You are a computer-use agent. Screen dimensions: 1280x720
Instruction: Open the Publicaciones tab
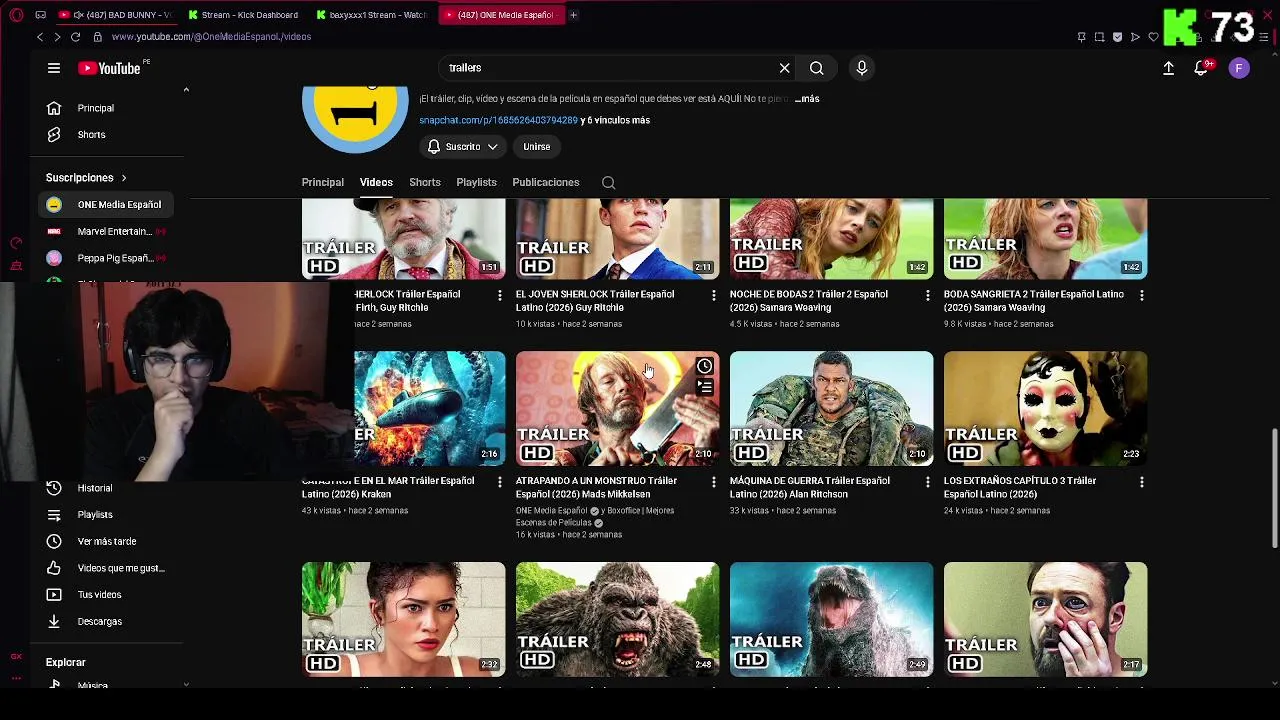tap(546, 183)
